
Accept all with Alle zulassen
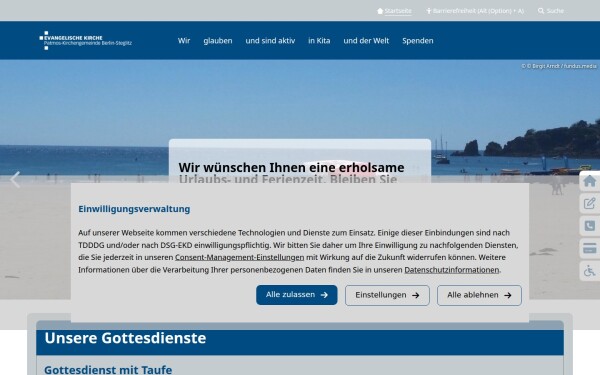297,295
